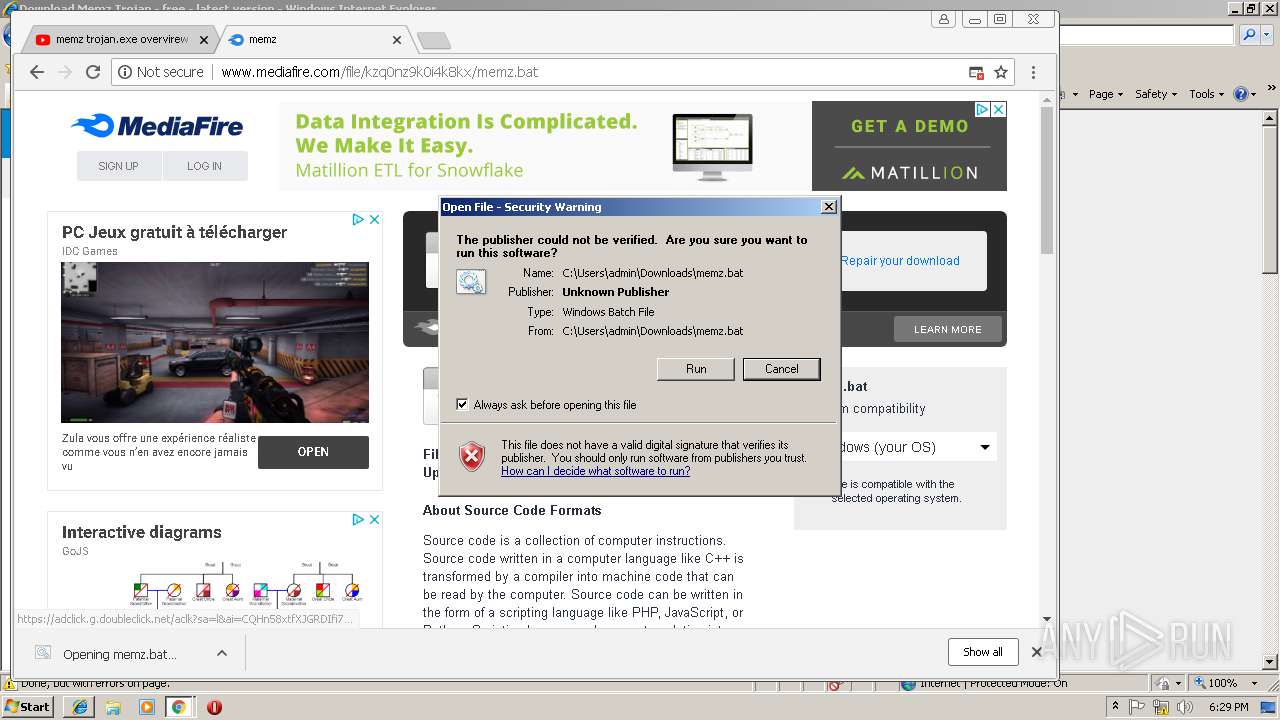Open the Windows (your OS) dropdown
Screen dimensions: 1280x720
914,447
